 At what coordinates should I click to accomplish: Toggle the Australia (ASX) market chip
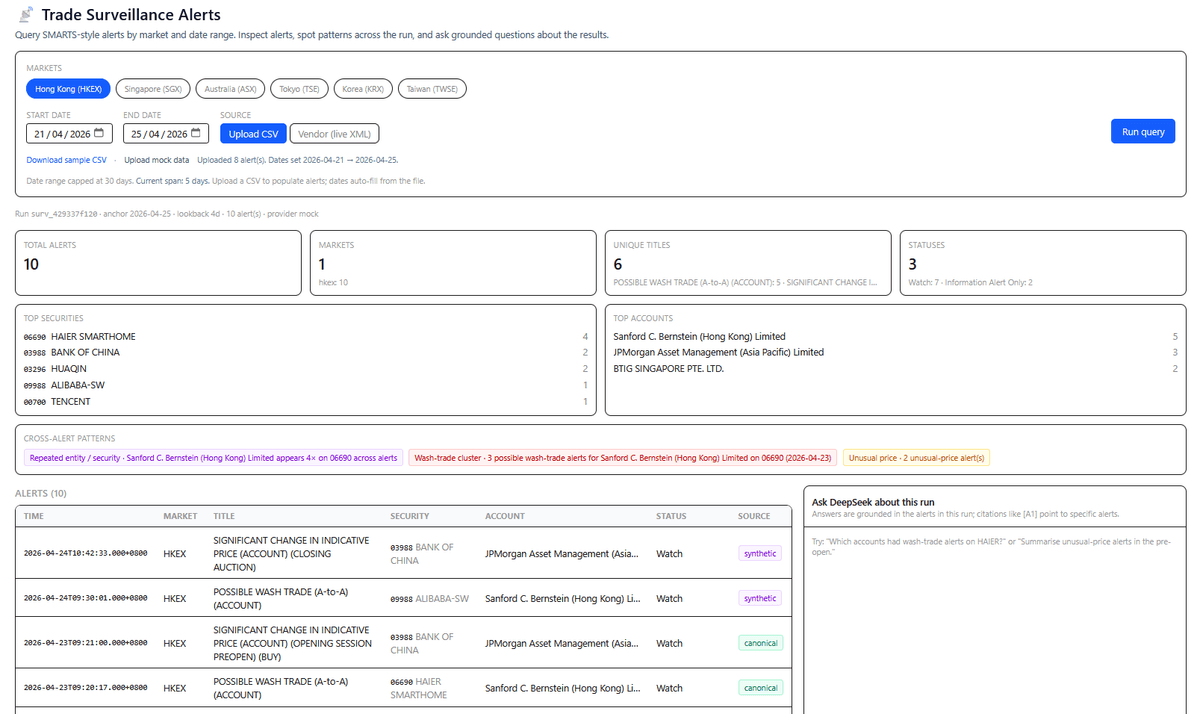point(230,89)
